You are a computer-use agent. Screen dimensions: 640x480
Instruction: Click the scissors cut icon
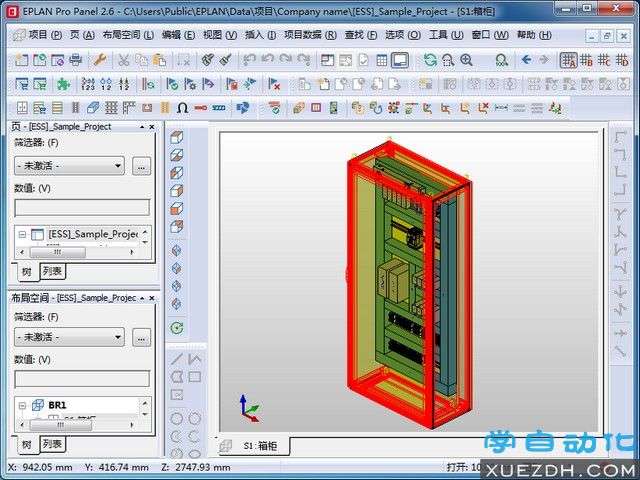[124, 60]
